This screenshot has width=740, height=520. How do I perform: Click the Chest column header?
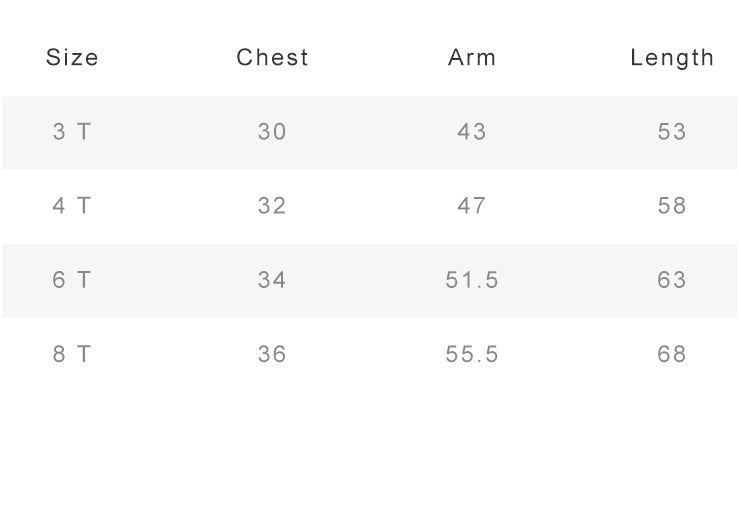tap(272, 58)
